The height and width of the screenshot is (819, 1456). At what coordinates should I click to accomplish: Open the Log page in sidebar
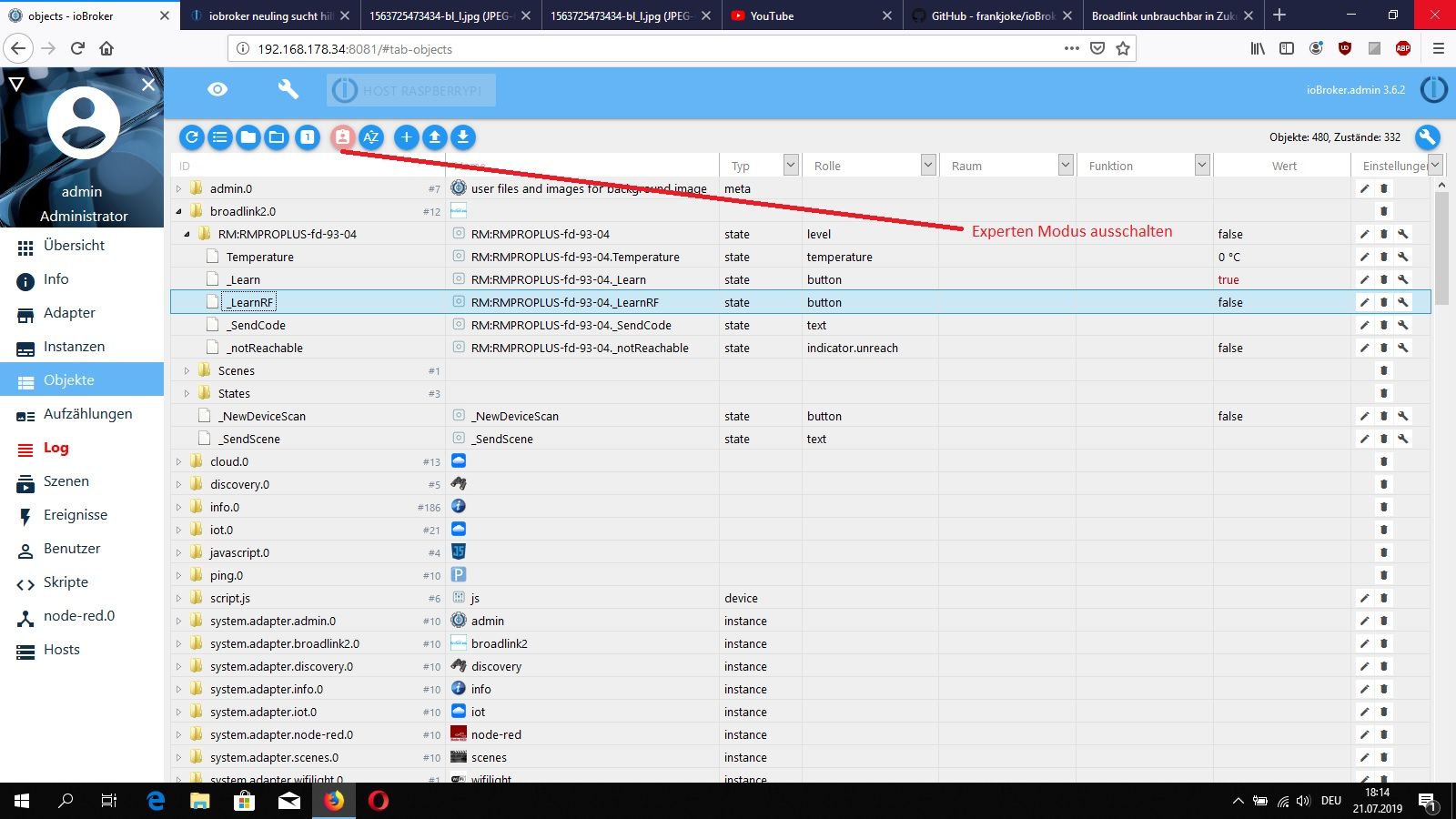[82, 448]
